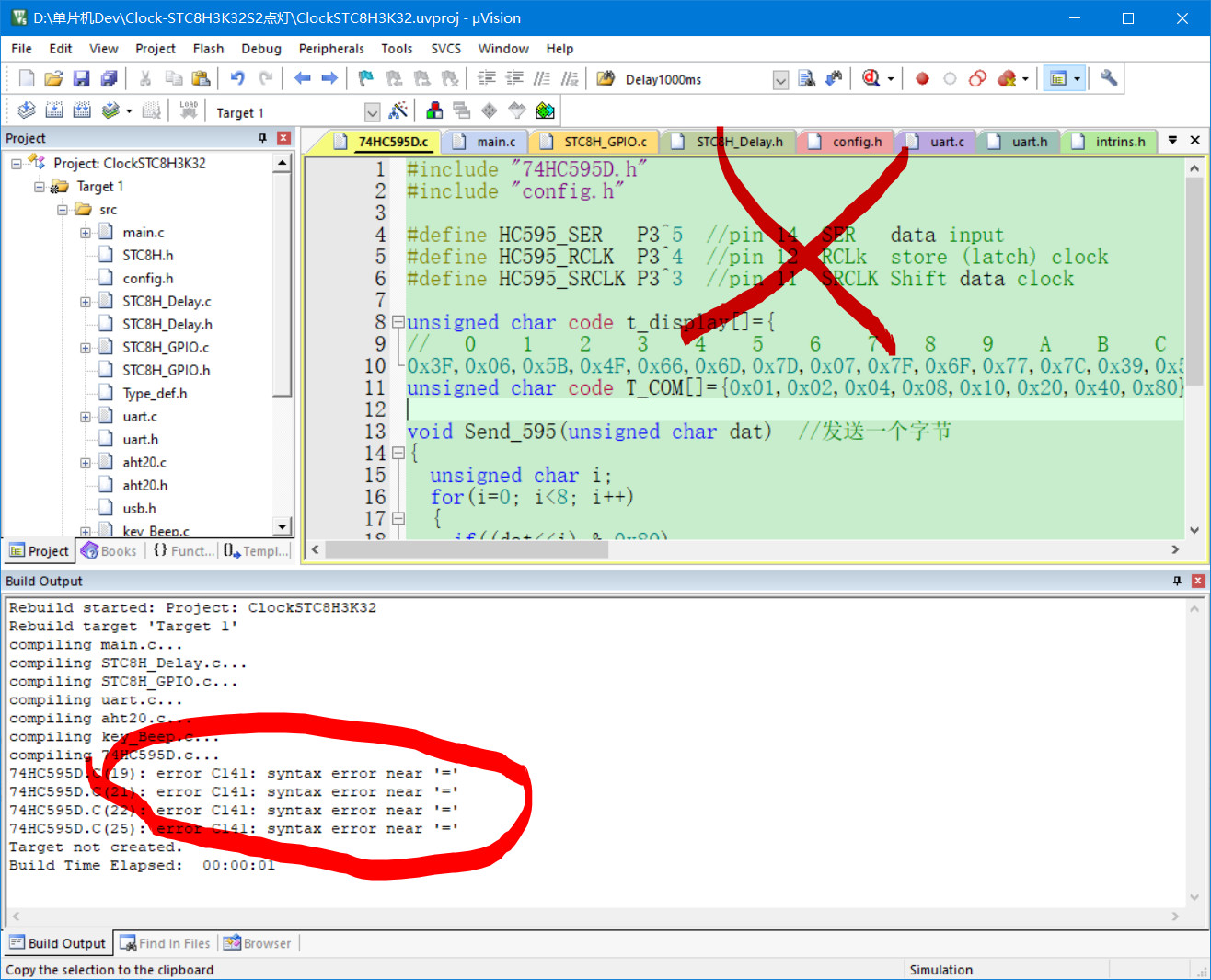Build target files with the Build icon
The height and width of the screenshot is (980, 1211).
click(x=54, y=111)
